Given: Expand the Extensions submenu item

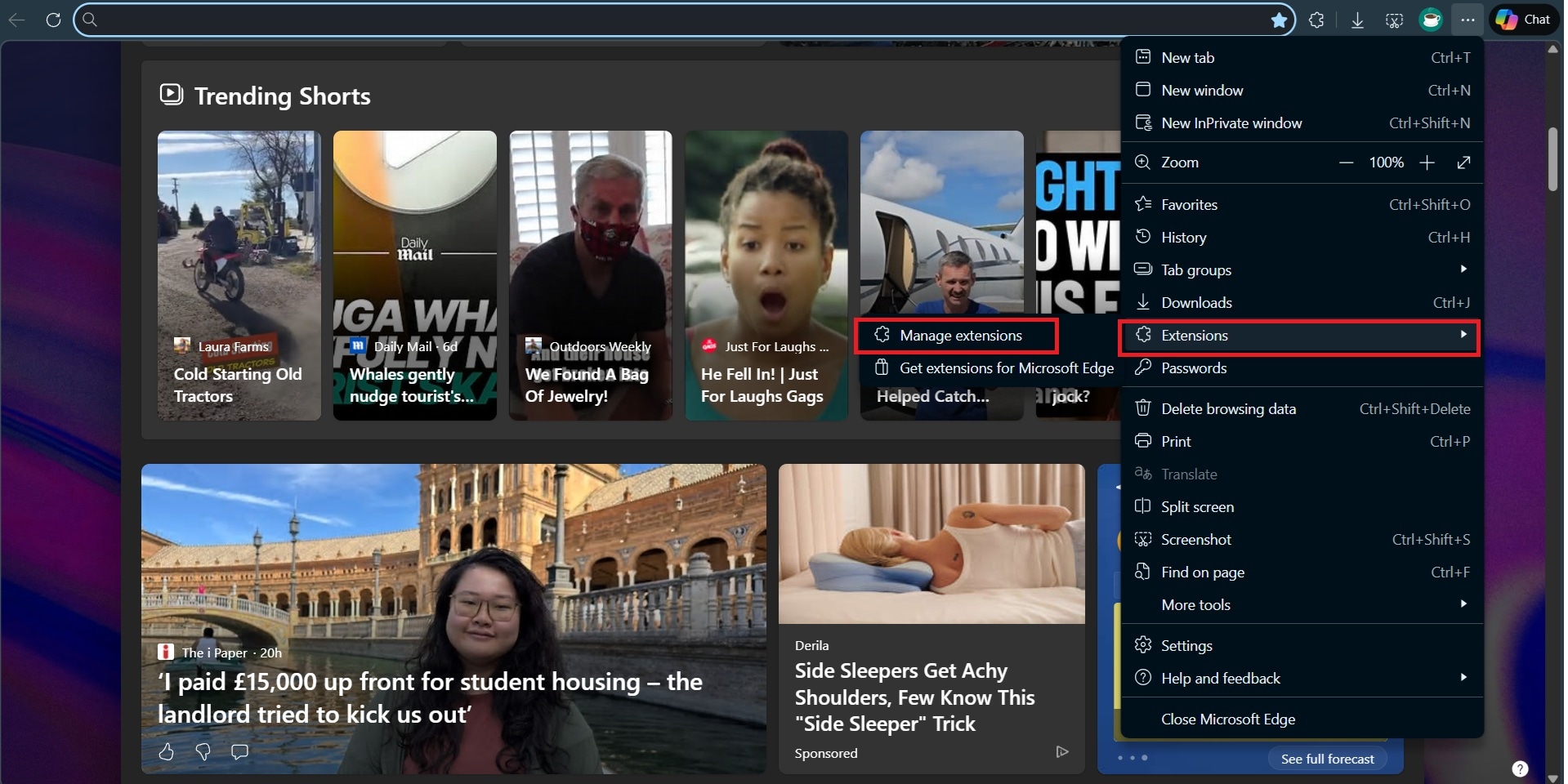Looking at the screenshot, I should [1302, 336].
